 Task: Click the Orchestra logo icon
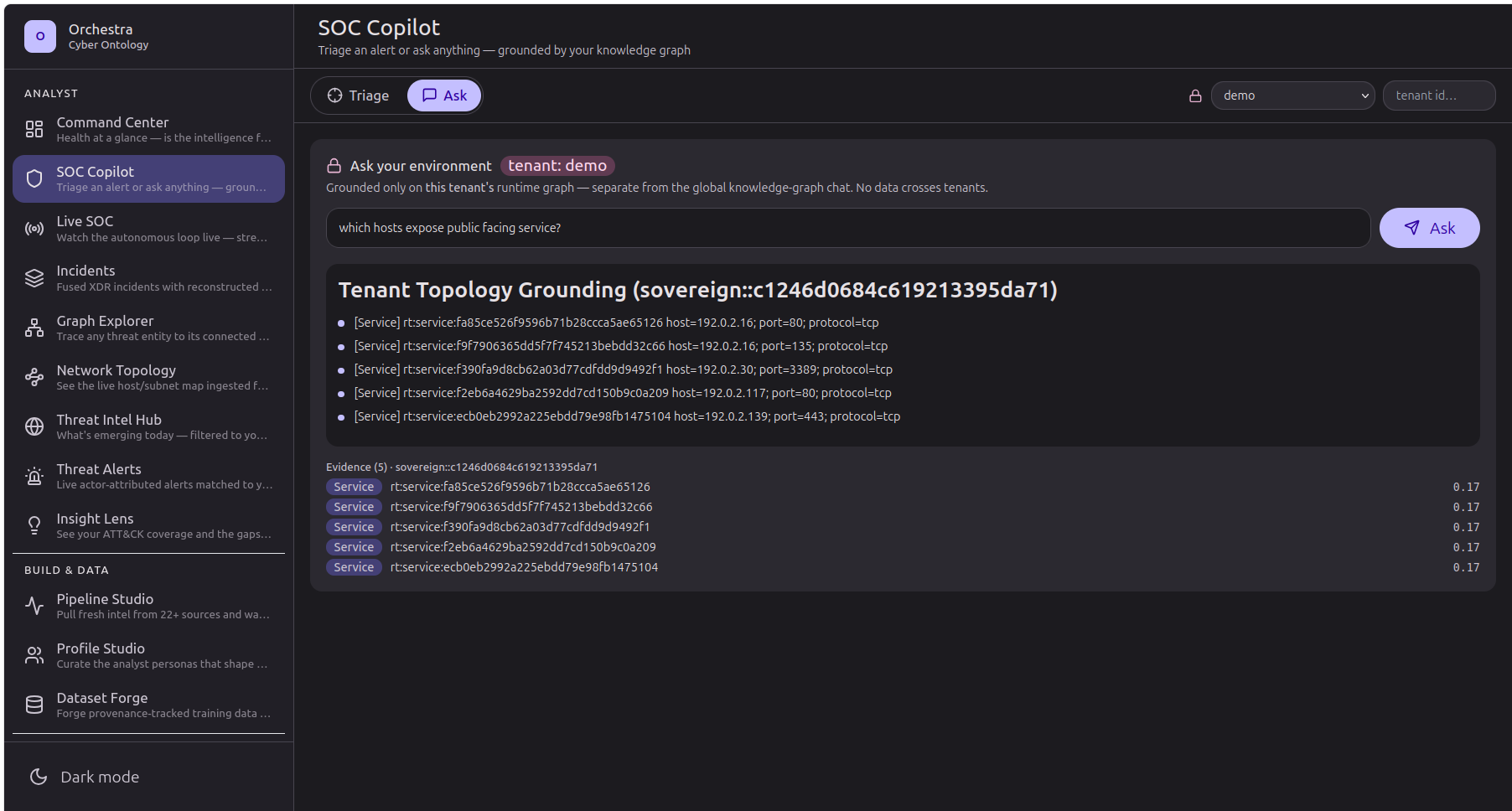click(40, 37)
